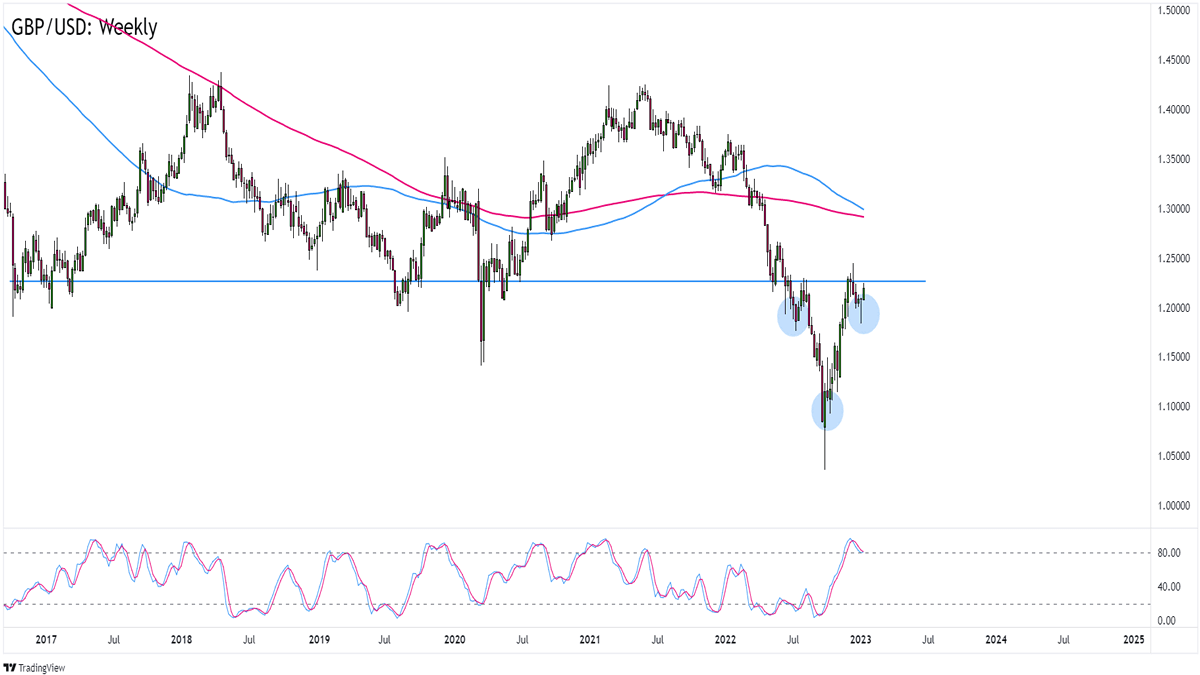Click the 2021 time axis label
The image size is (1200, 675).
(589, 639)
